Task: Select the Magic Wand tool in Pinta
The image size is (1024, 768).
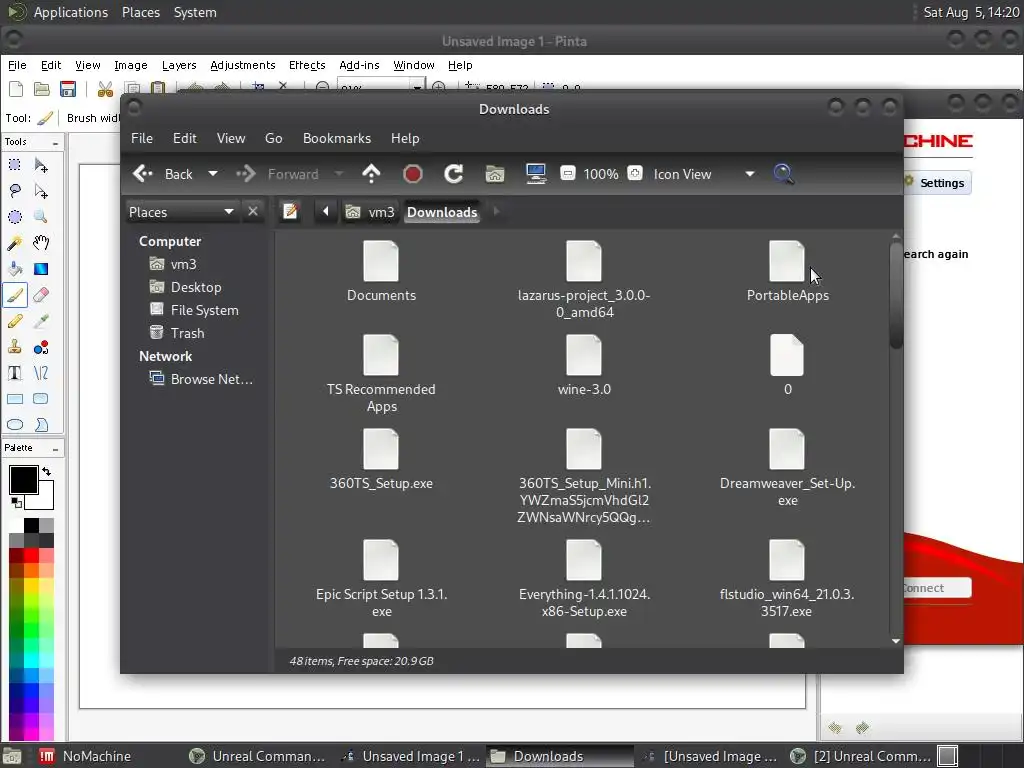Action: (x=14, y=243)
